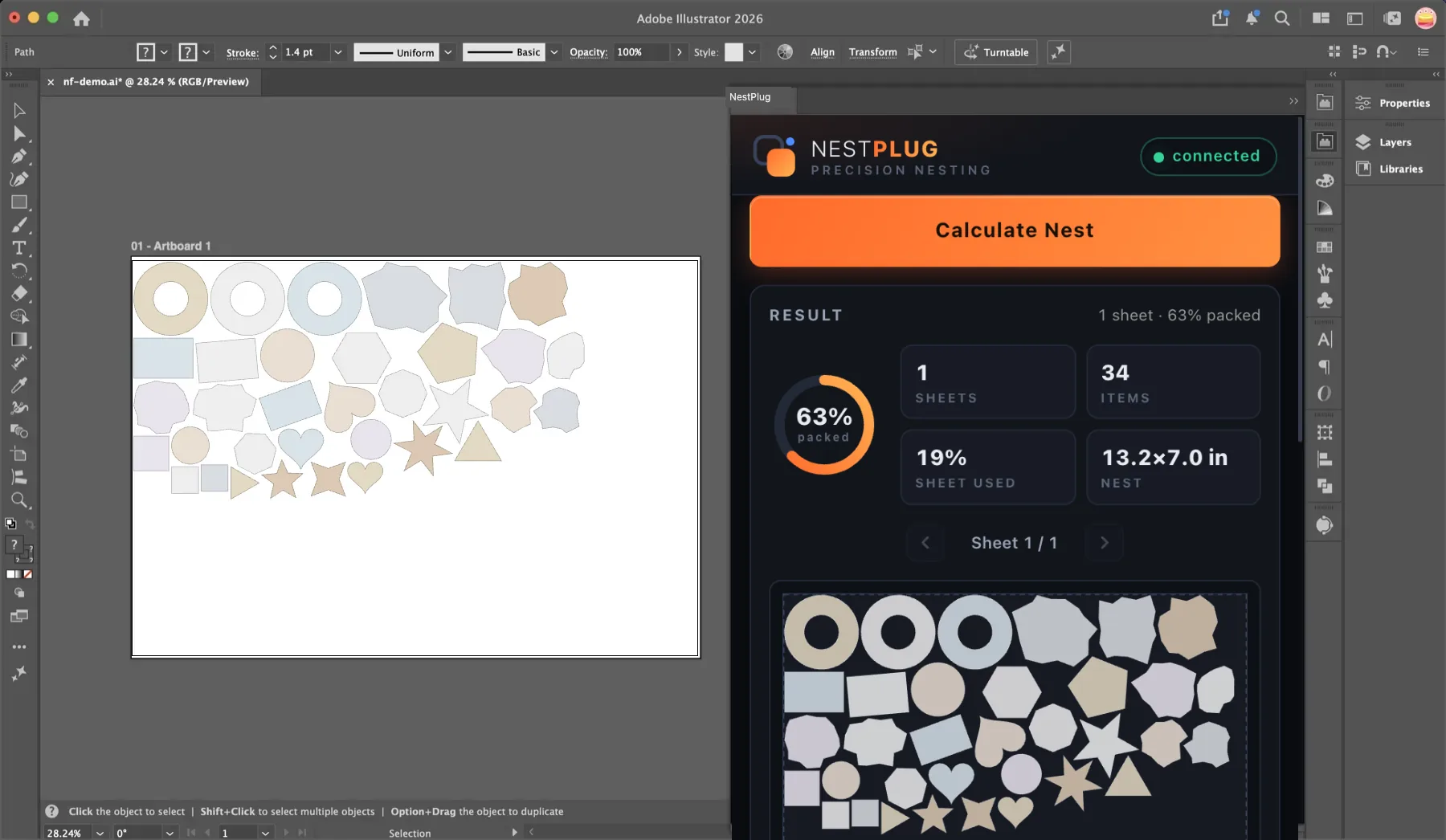
Task: Expand the Opacity slider arrow
Action: click(680, 52)
